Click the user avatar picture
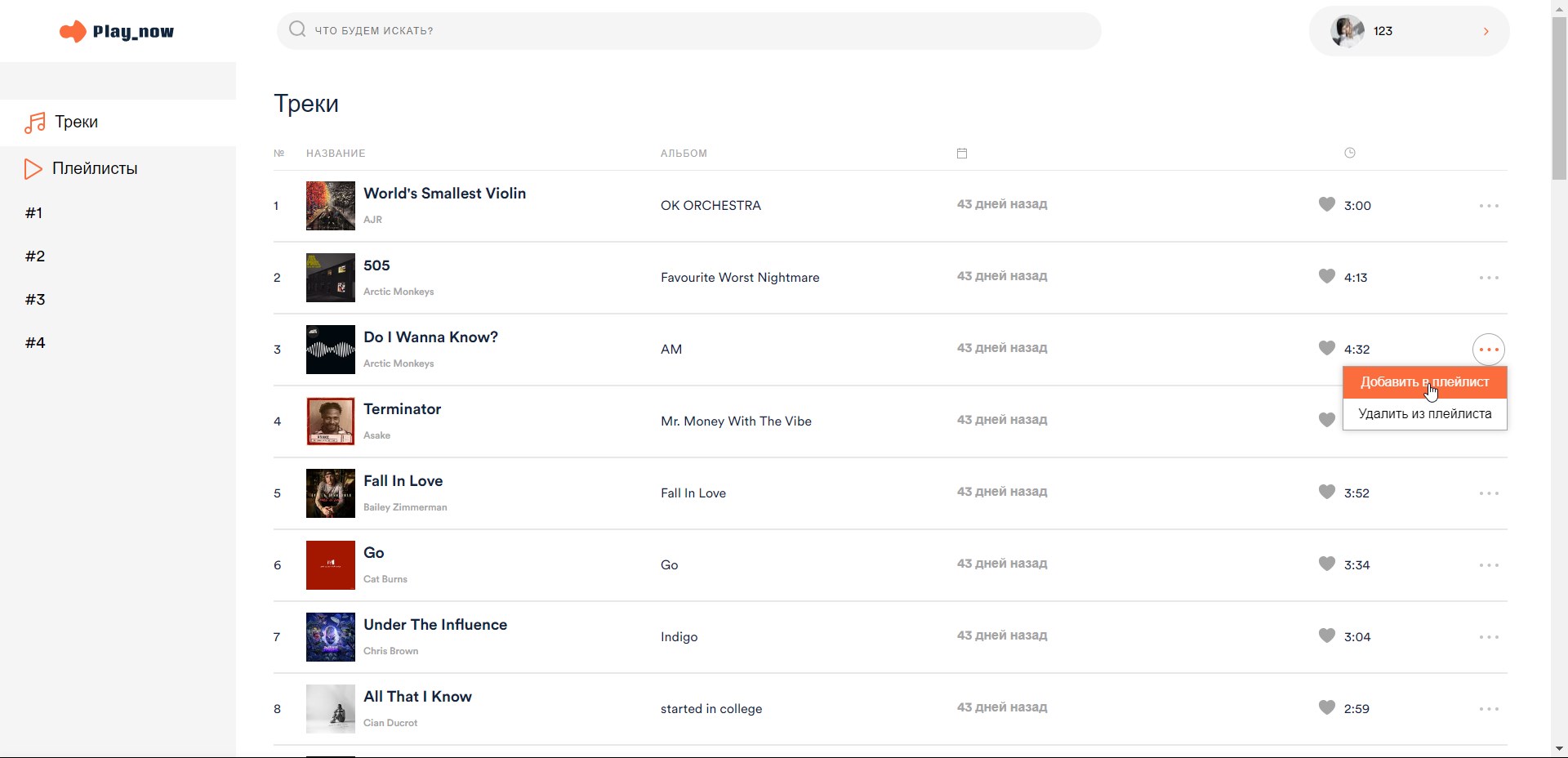This screenshot has height=758, width=1568. [1347, 31]
